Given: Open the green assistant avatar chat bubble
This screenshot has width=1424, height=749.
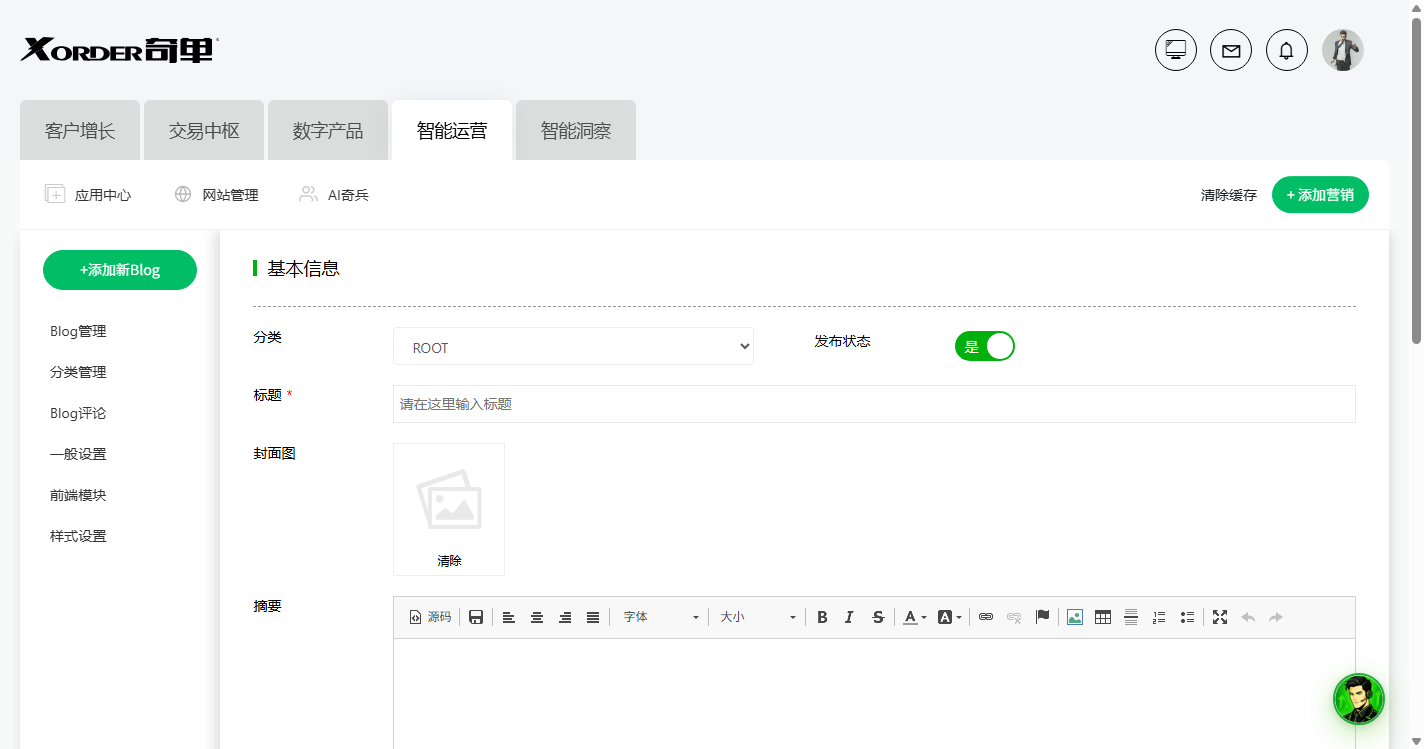Looking at the screenshot, I should [x=1359, y=699].
